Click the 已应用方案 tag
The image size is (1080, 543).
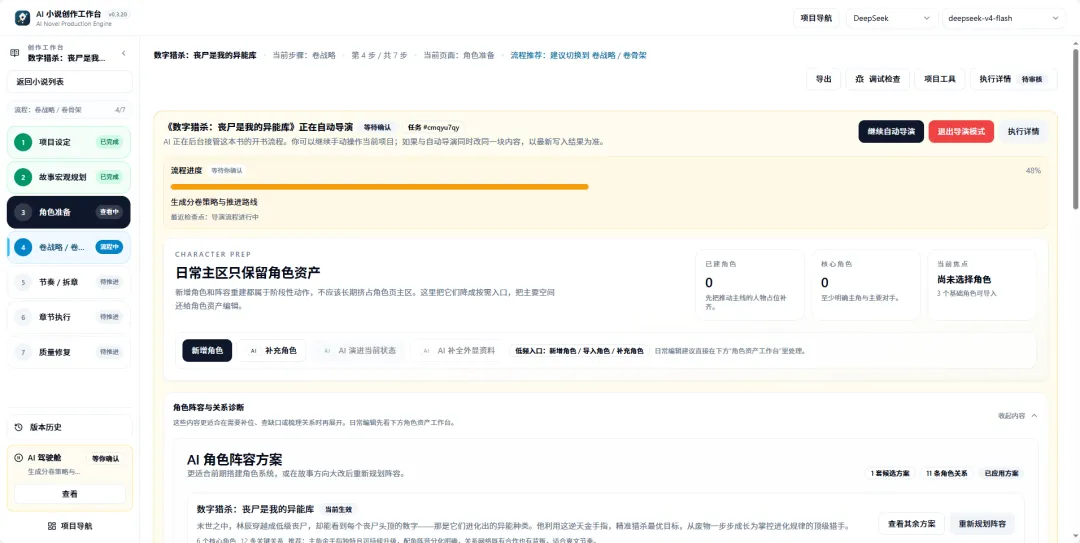click(x=1001, y=473)
